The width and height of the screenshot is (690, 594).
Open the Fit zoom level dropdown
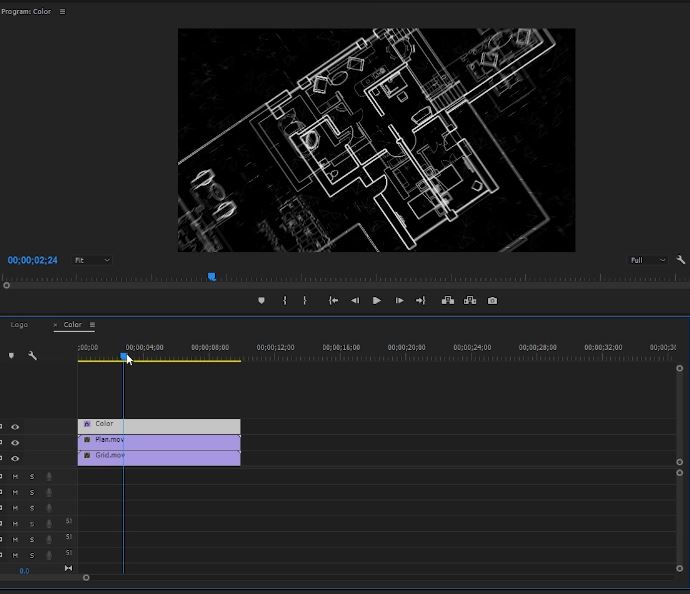[92, 260]
